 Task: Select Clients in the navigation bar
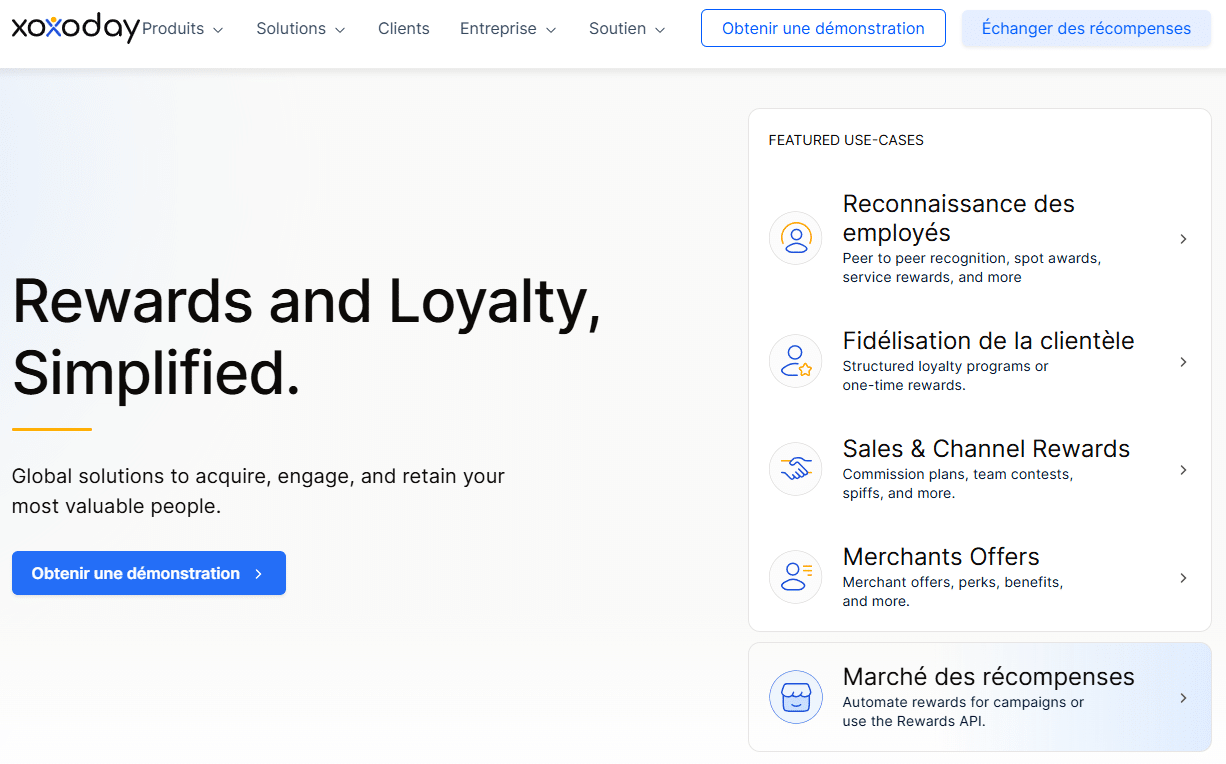(x=404, y=29)
